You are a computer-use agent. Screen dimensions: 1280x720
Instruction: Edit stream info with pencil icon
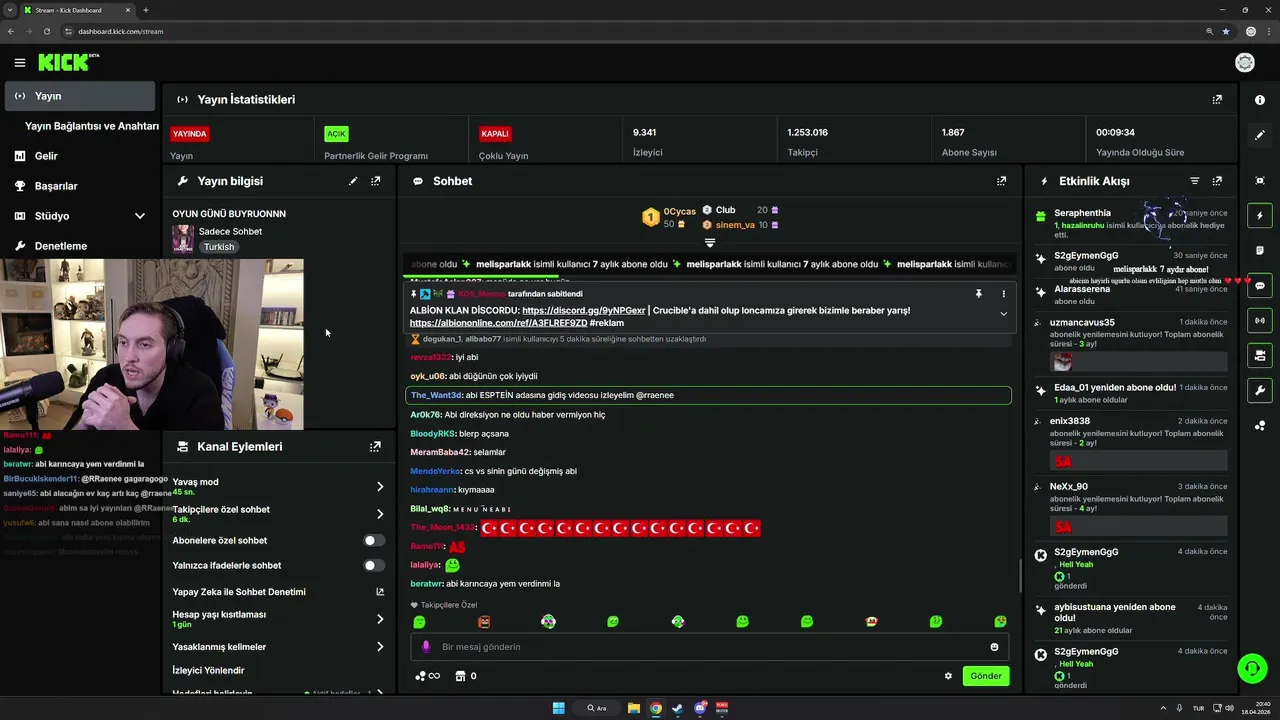(353, 181)
